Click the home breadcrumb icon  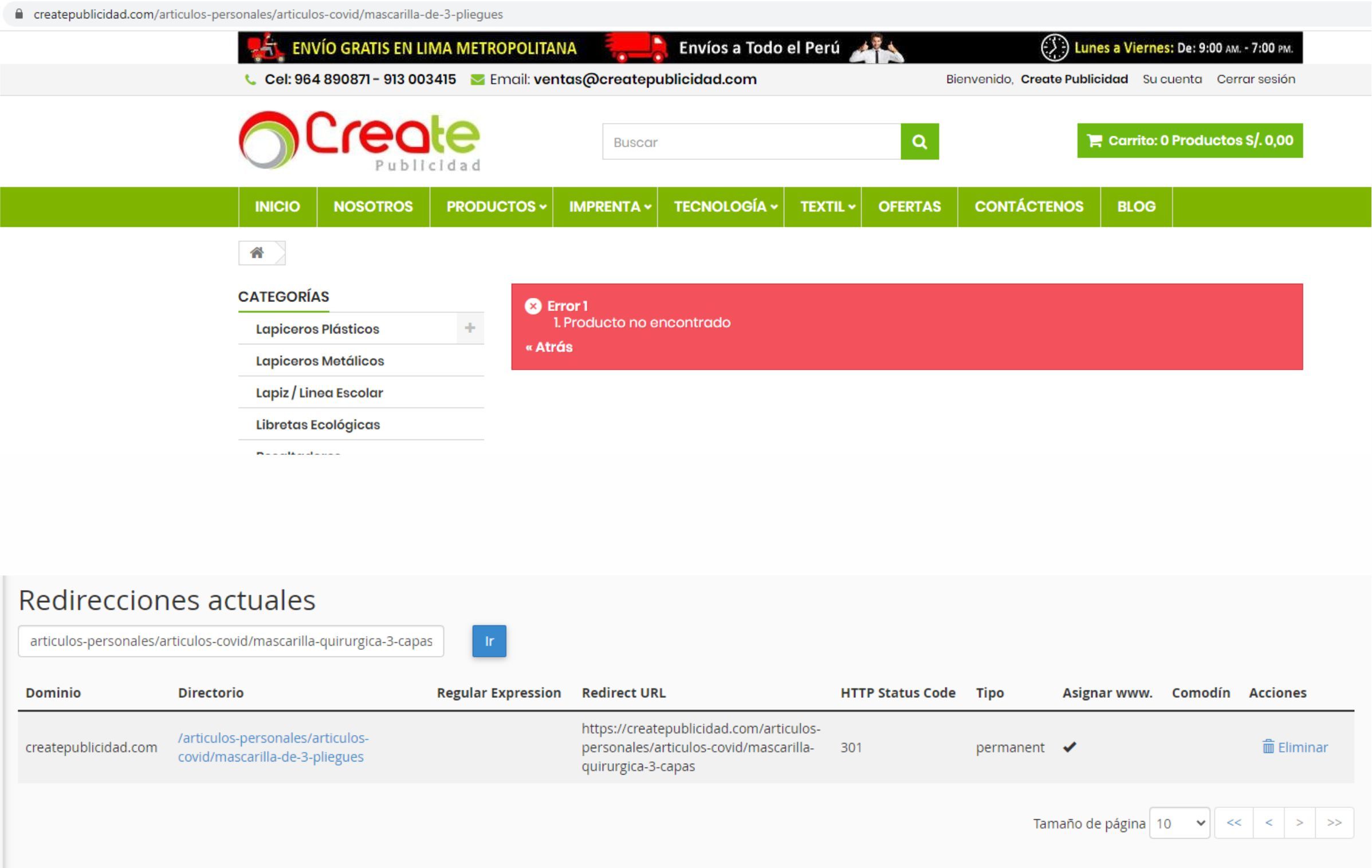pyautogui.click(x=257, y=253)
